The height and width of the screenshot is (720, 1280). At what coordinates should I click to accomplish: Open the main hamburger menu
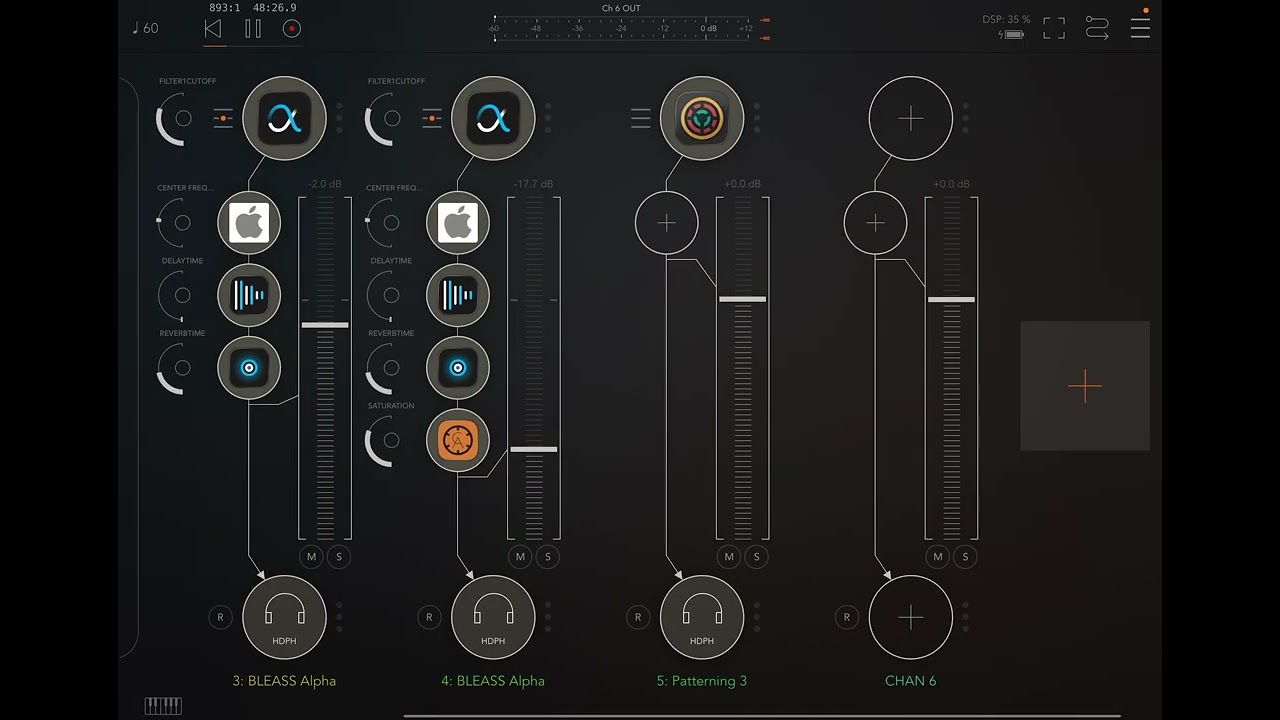[x=1140, y=28]
